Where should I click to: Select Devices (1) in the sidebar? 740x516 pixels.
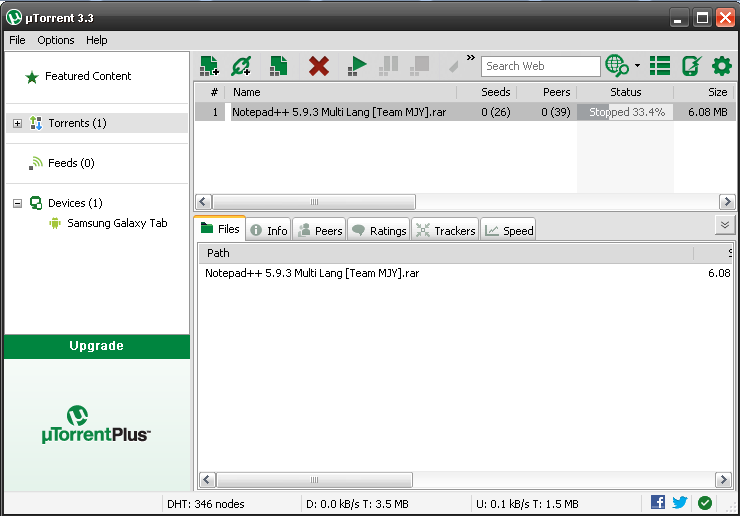(75, 203)
